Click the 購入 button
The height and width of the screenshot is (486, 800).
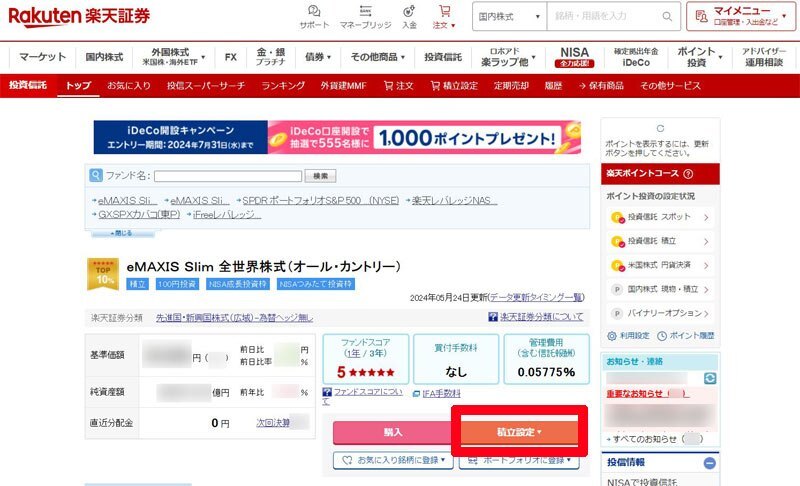tap(393, 432)
